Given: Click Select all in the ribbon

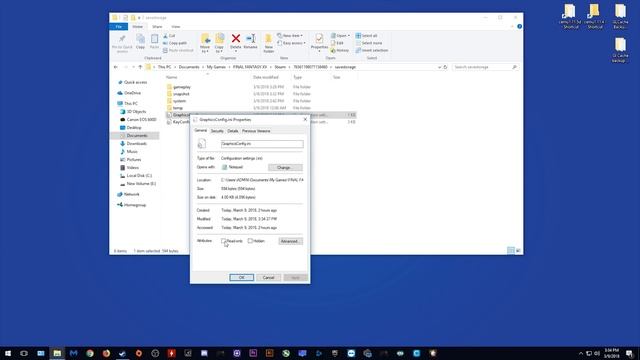Looking at the screenshot, I should point(367,36).
